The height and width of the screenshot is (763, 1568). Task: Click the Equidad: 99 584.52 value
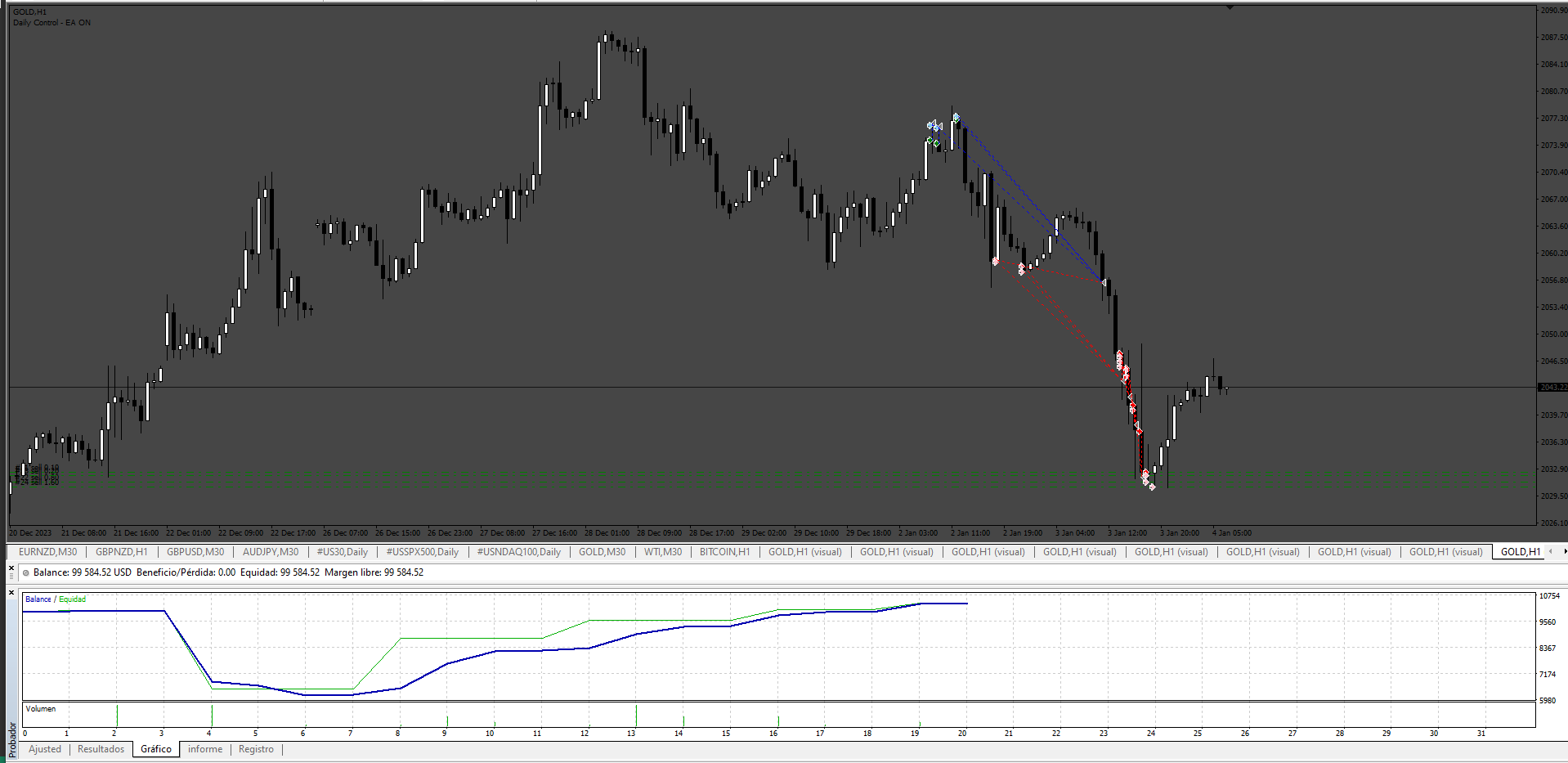(x=280, y=572)
